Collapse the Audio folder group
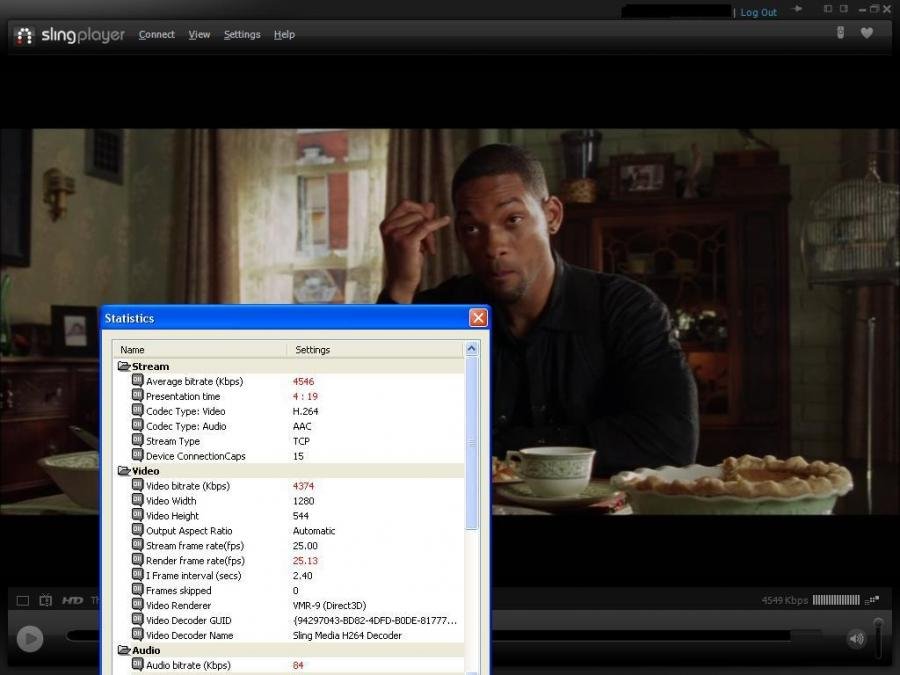The height and width of the screenshot is (675, 900). click(x=124, y=650)
